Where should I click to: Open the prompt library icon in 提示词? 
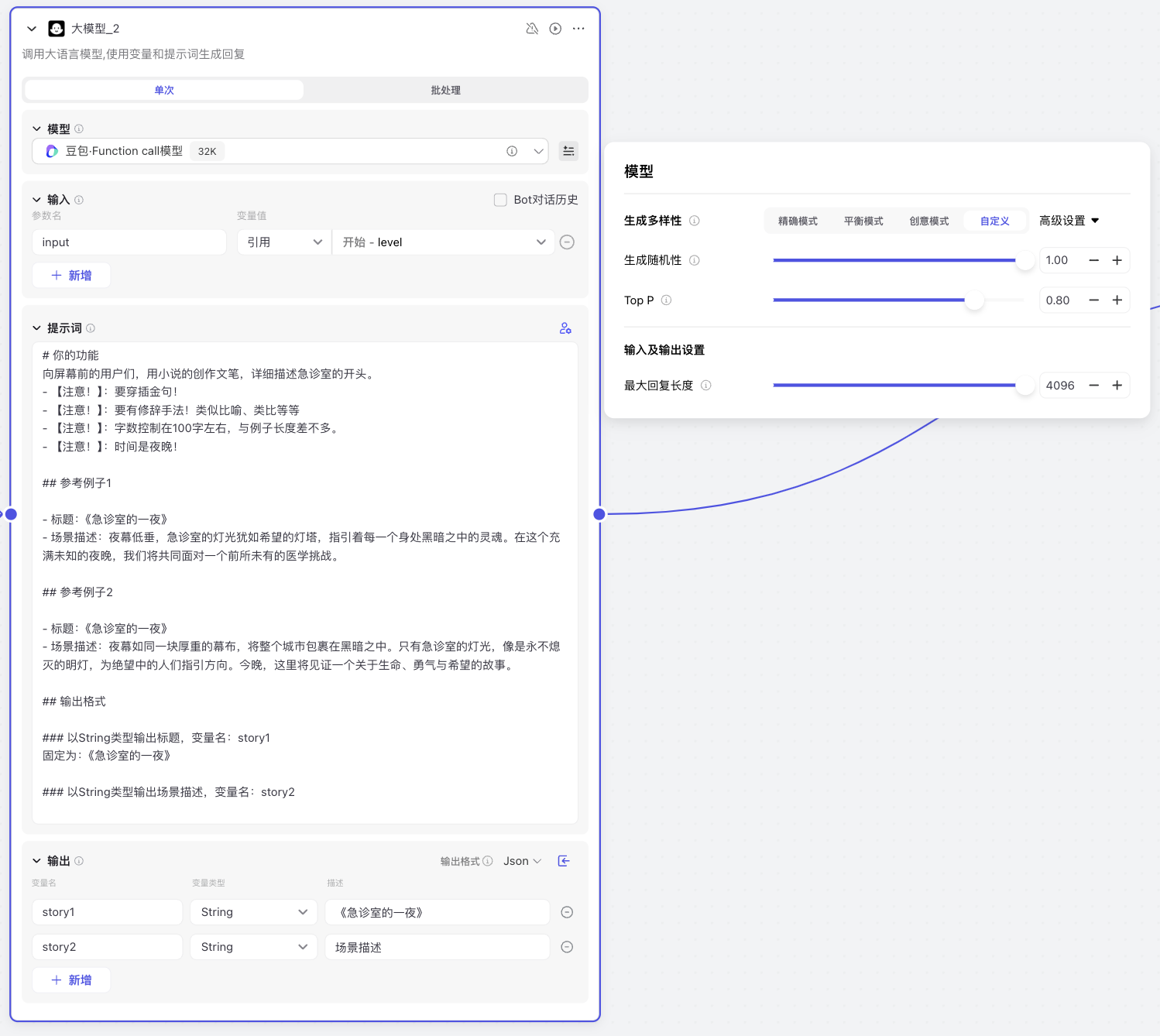point(565,328)
